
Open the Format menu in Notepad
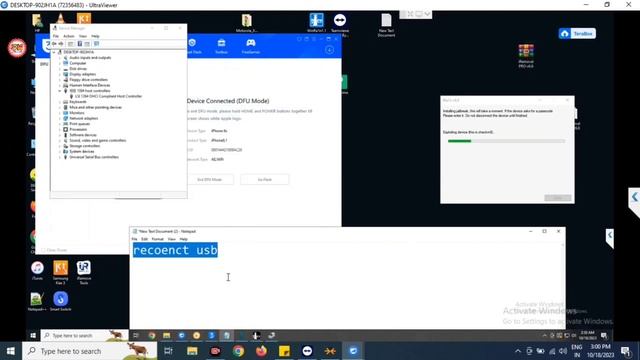pyautogui.click(x=158, y=239)
